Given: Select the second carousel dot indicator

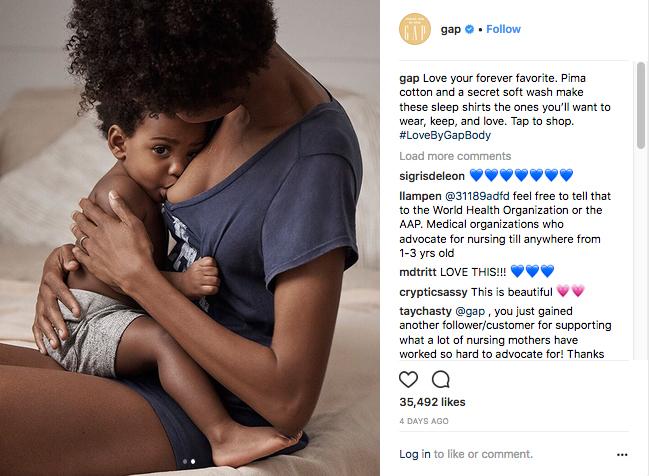Looking at the screenshot, I should (x=193, y=461).
